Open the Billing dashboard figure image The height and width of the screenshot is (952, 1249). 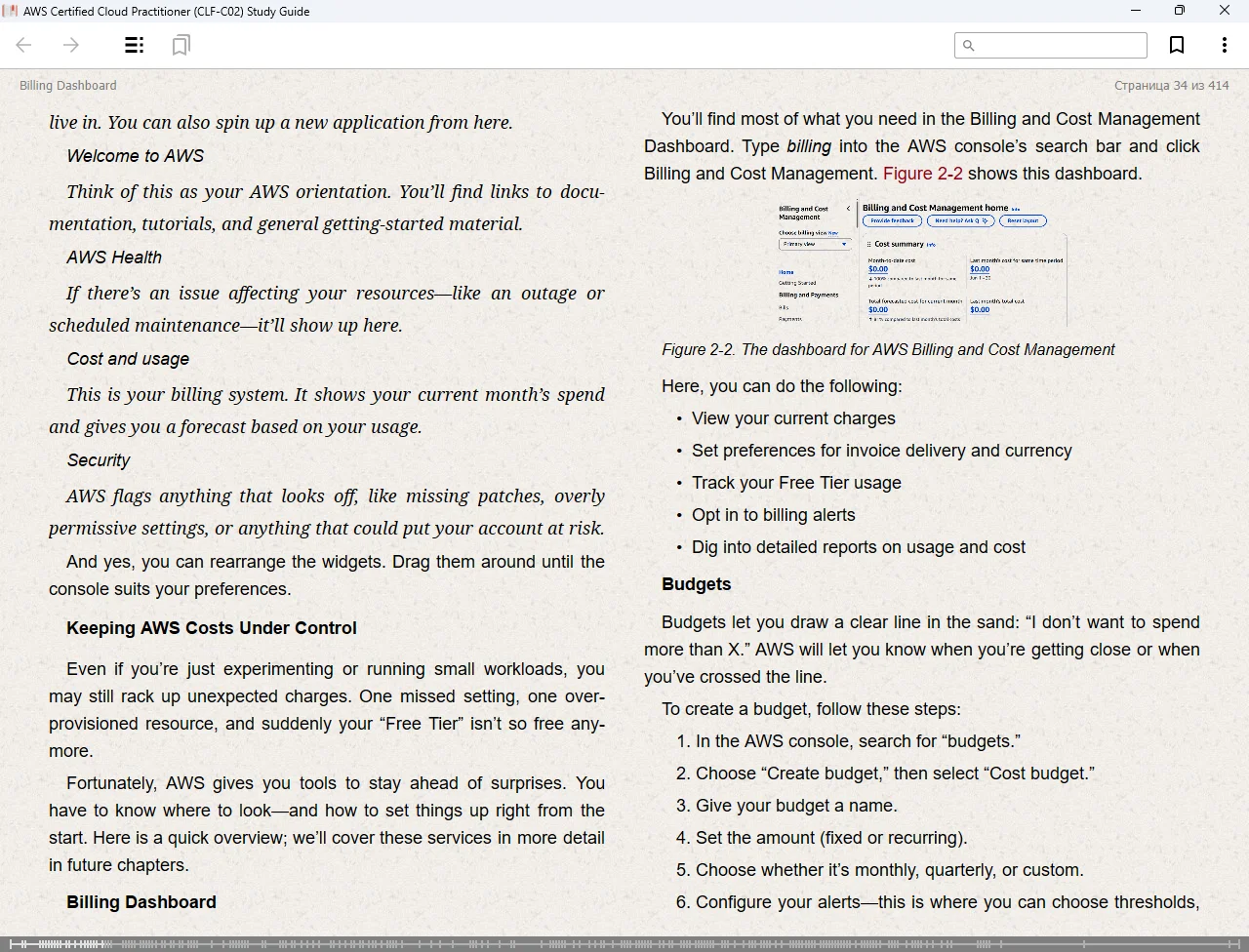pos(921,263)
